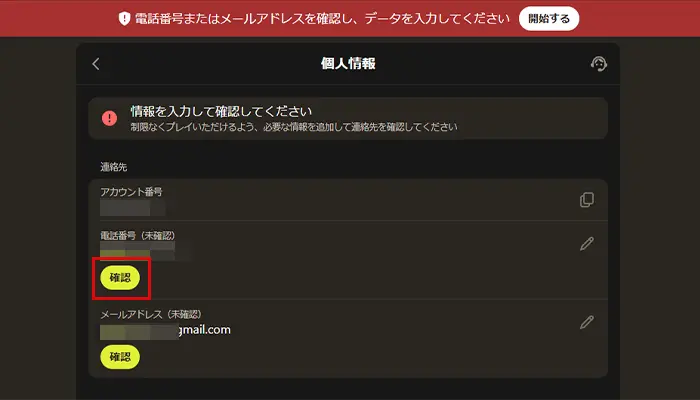Edit 電話番号 using the pencil icon
Image resolution: width=700 pixels, height=400 pixels.
587,244
